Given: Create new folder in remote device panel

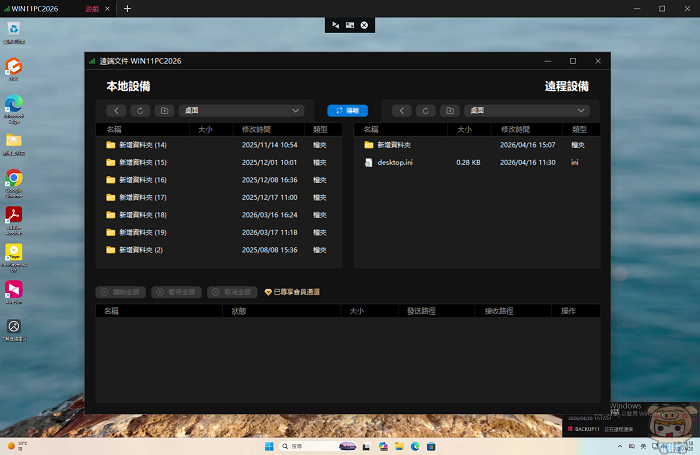Looking at the screenshot, I should point(452,110).
